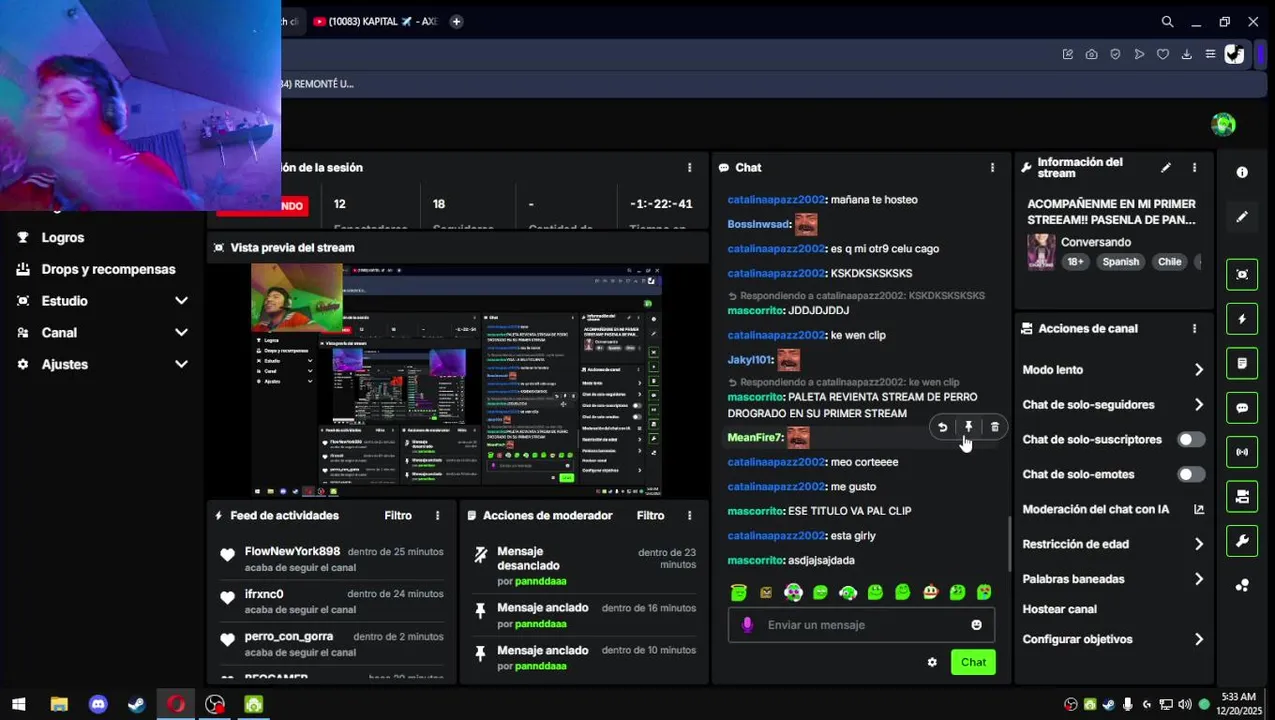Screen dimensions: 1275x720
Task: Click the green-outlined clip capture quick action
Action: (x=1242, y=274)
